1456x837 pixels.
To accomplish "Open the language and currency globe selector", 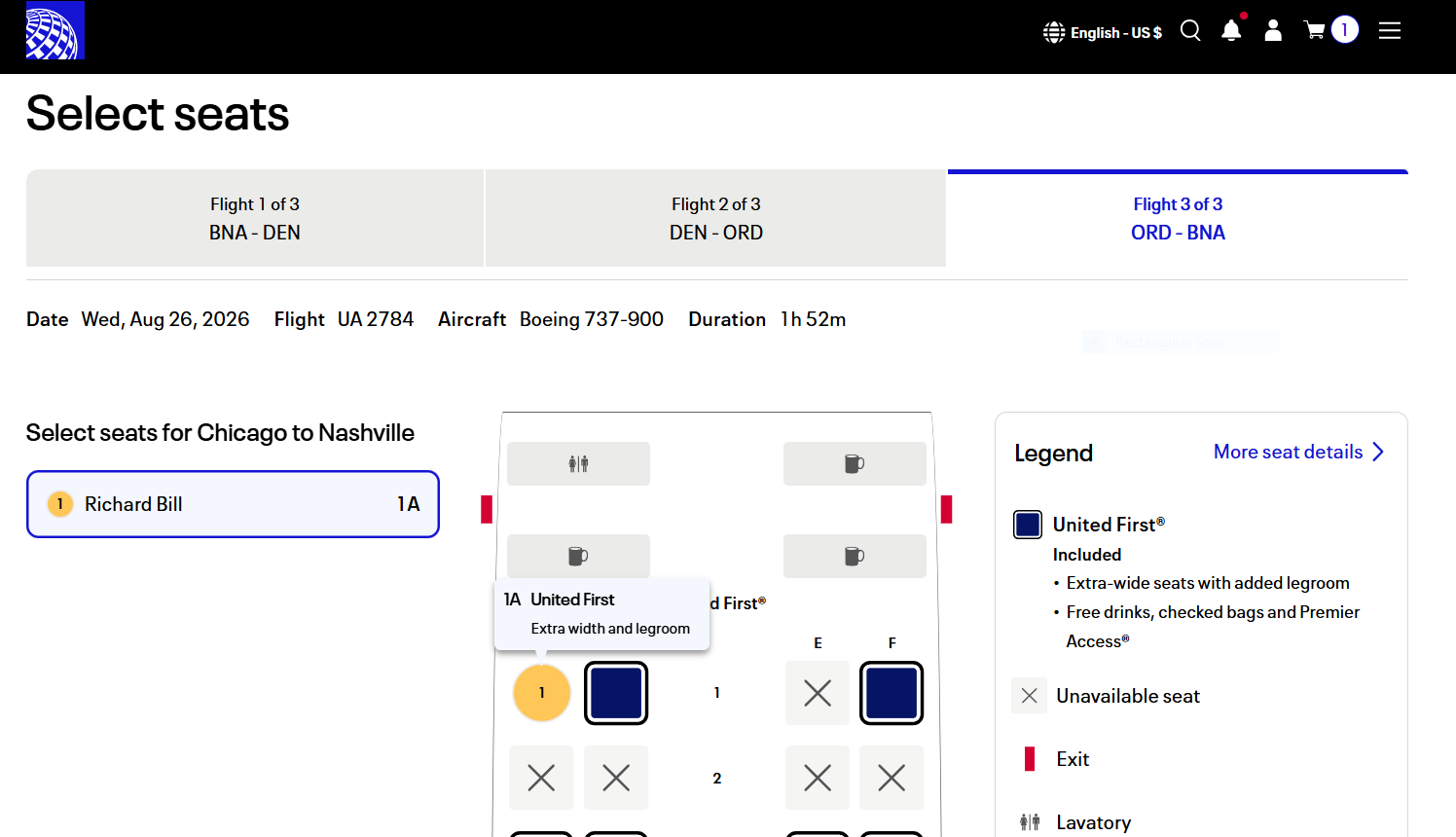I will tap(1054, 33).
